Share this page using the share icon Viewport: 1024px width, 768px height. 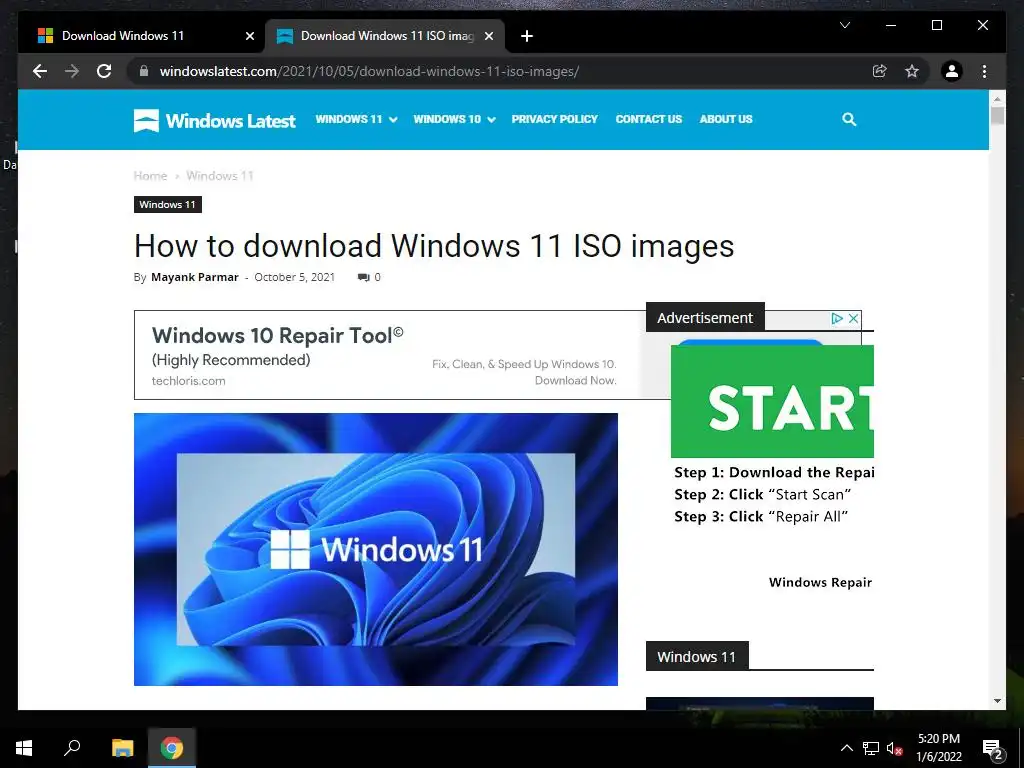880,71
